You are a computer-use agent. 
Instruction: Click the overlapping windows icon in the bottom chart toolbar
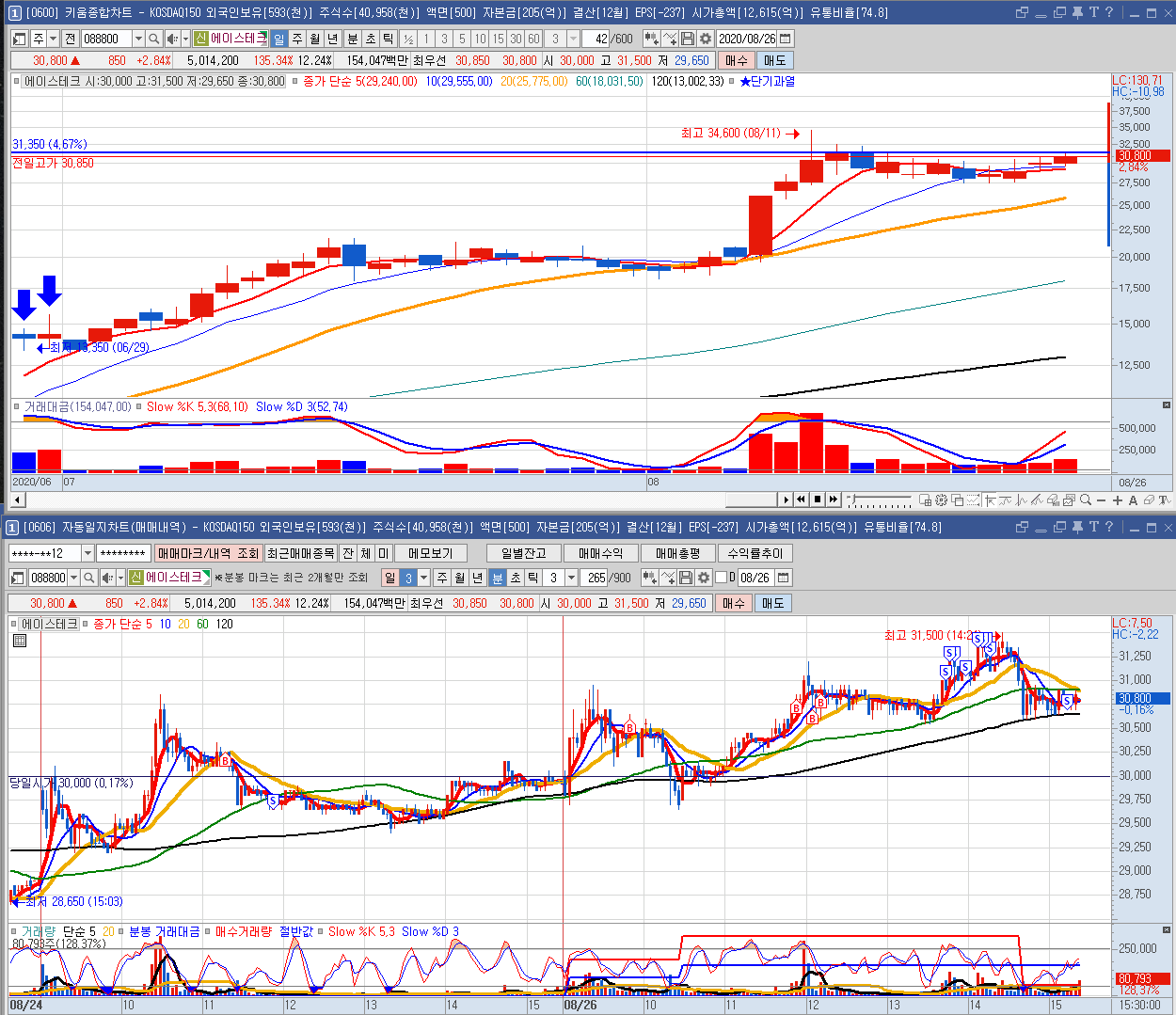coord(958,500)
